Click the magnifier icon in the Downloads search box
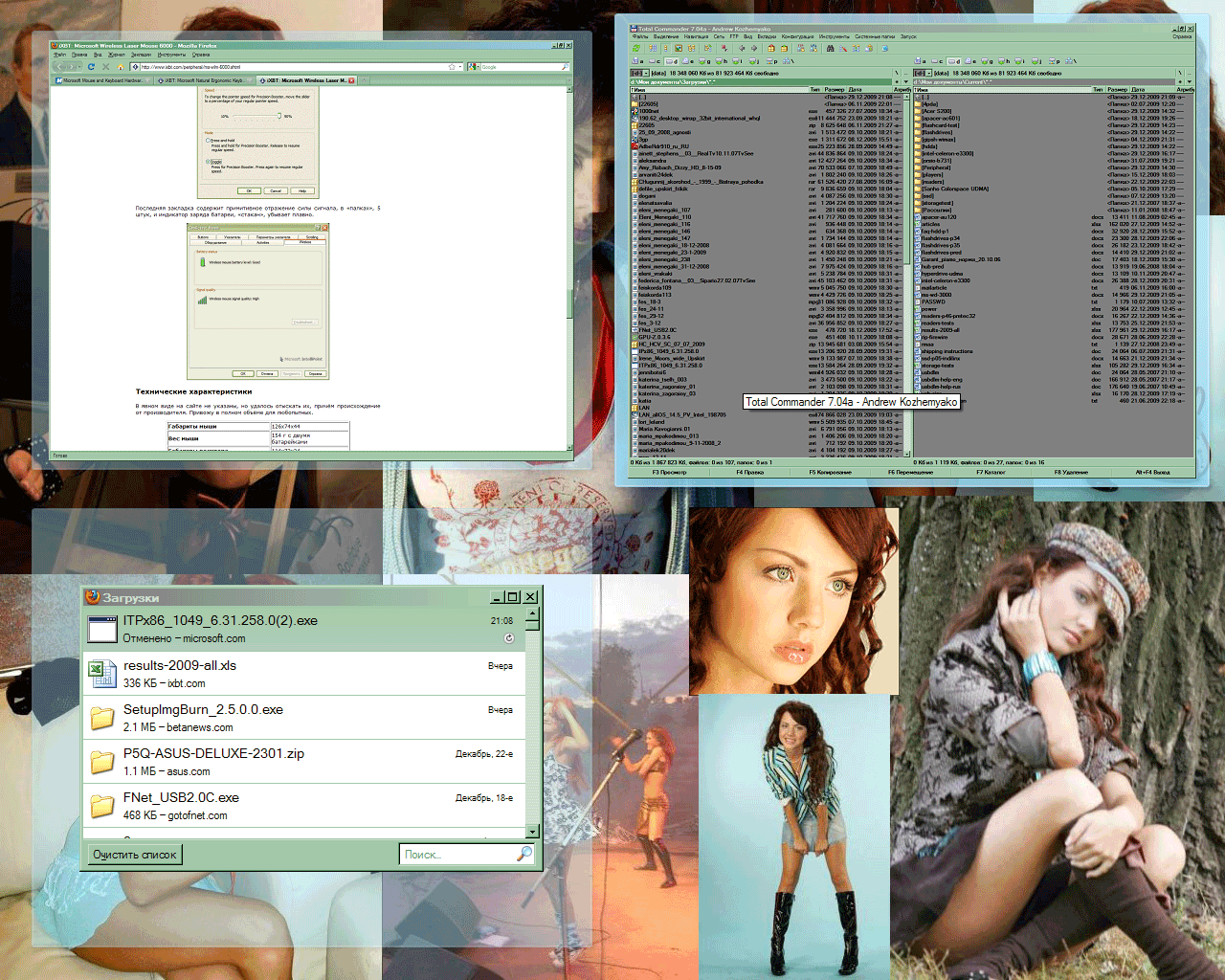This screenshot has width=1225, height=980. tap(524, 854)
